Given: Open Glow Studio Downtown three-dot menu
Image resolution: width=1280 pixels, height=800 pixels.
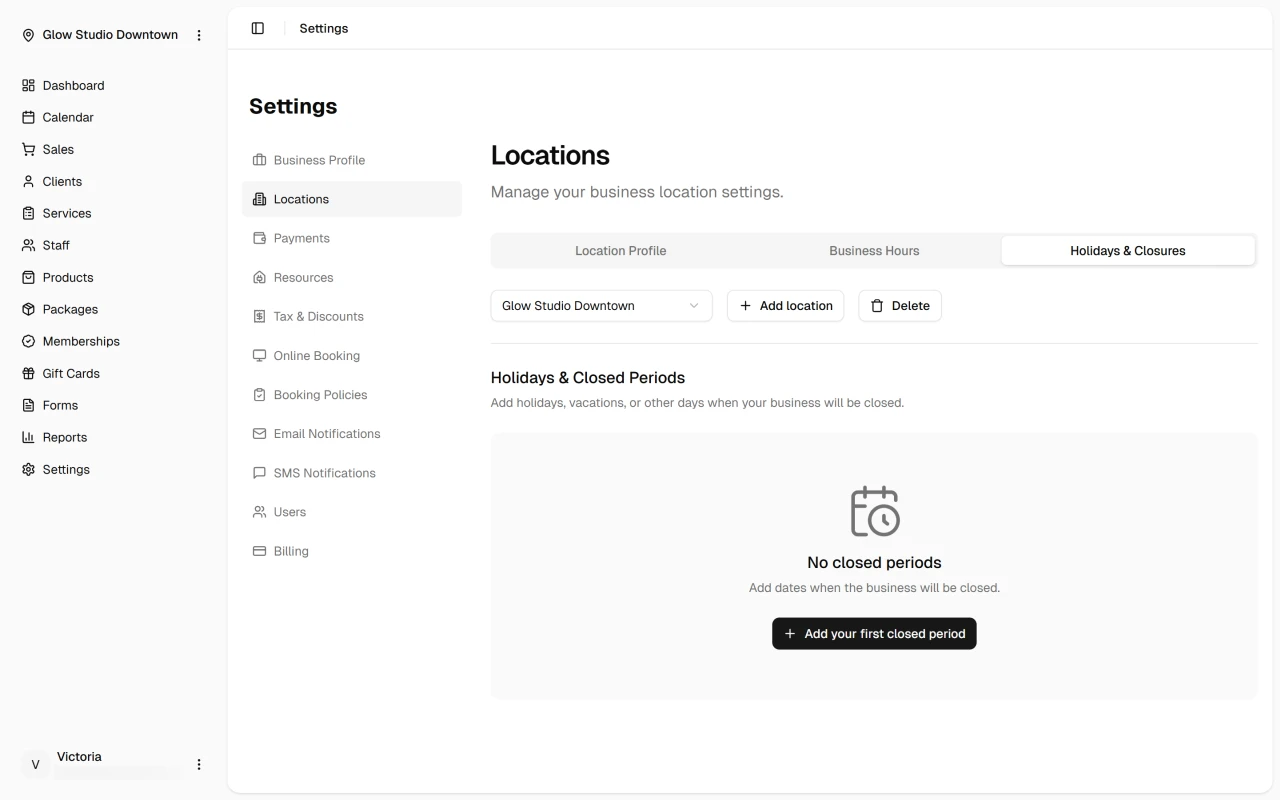Looking at the screenshot, I should point(199,35).
